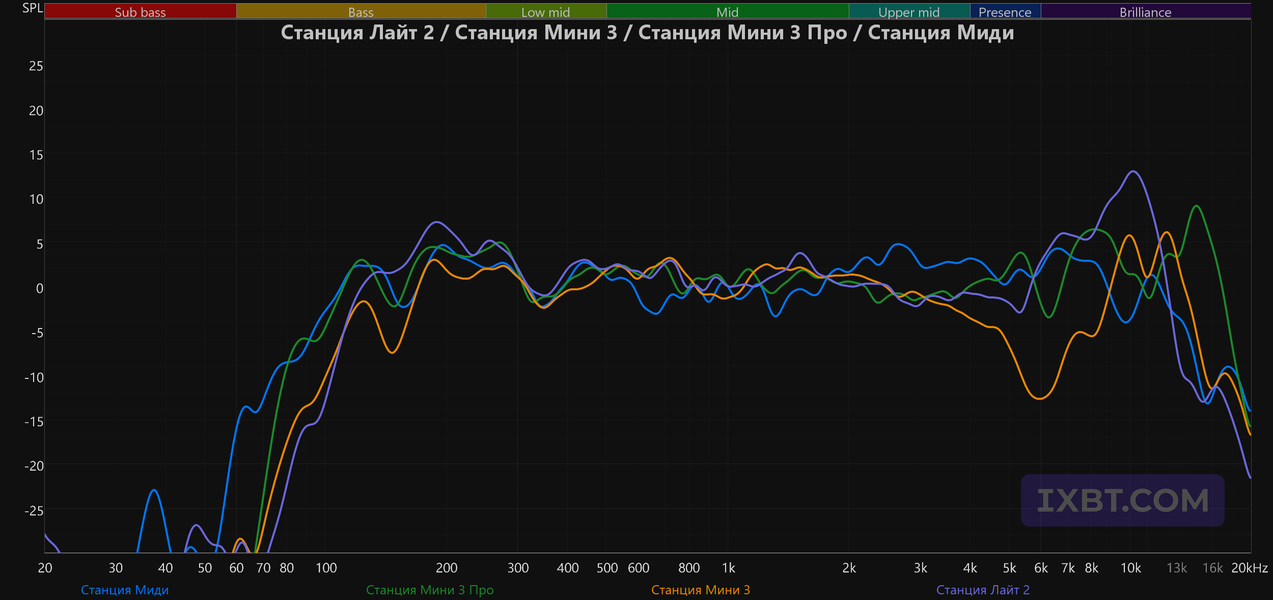Viewport: 1273px width, 600px height.
Task: Click the -25 dB level axis label
Action: tap(33, 510)
